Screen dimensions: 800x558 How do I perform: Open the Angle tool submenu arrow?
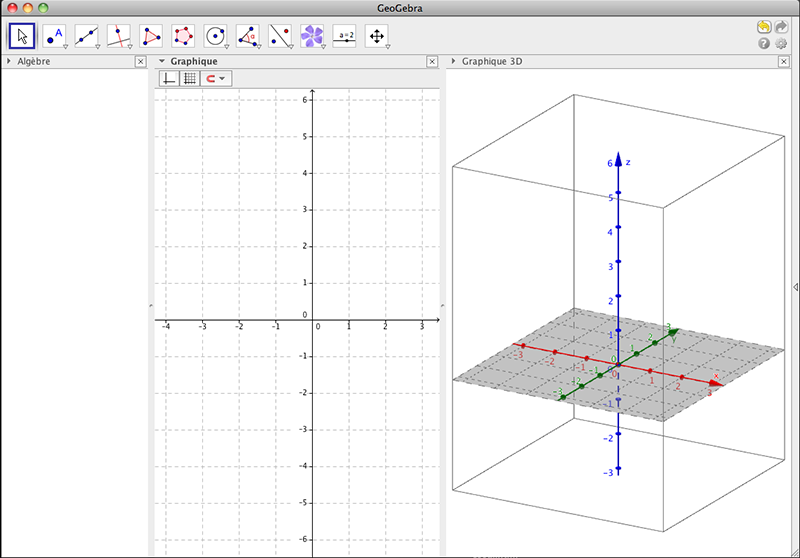(x=259, y=46)
